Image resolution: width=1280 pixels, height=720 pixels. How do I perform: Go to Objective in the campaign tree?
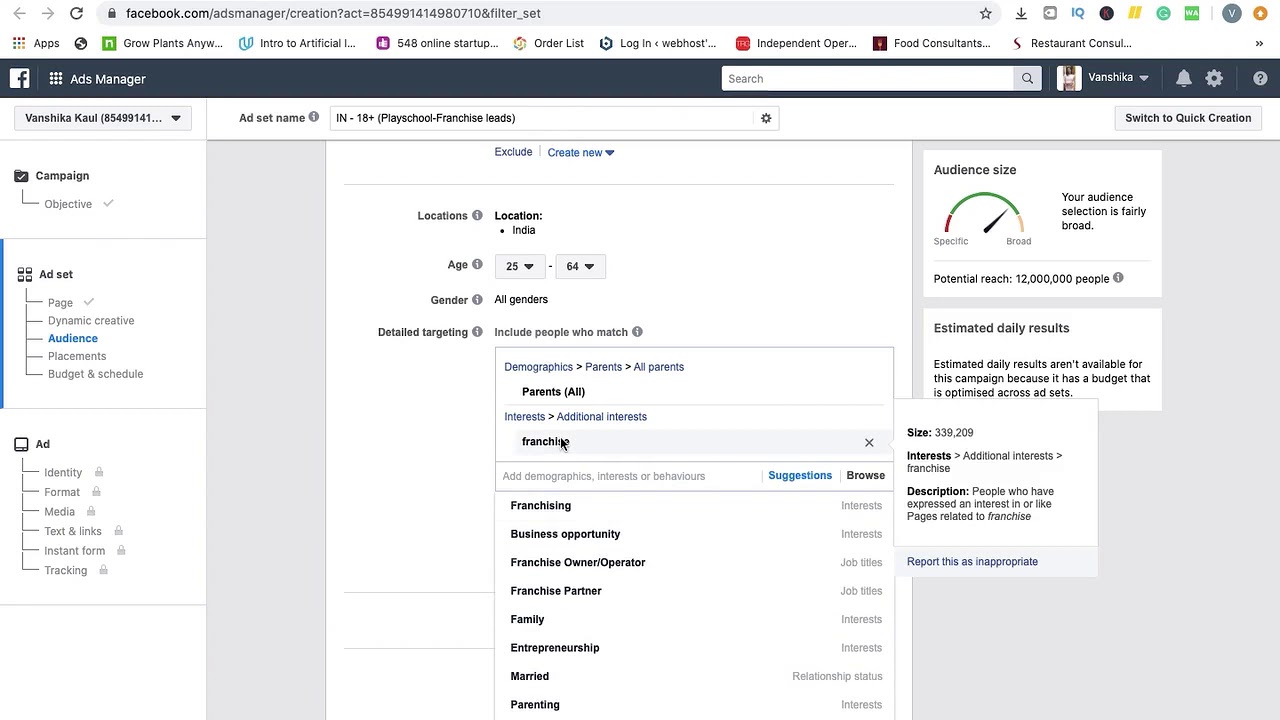(68, 204)
